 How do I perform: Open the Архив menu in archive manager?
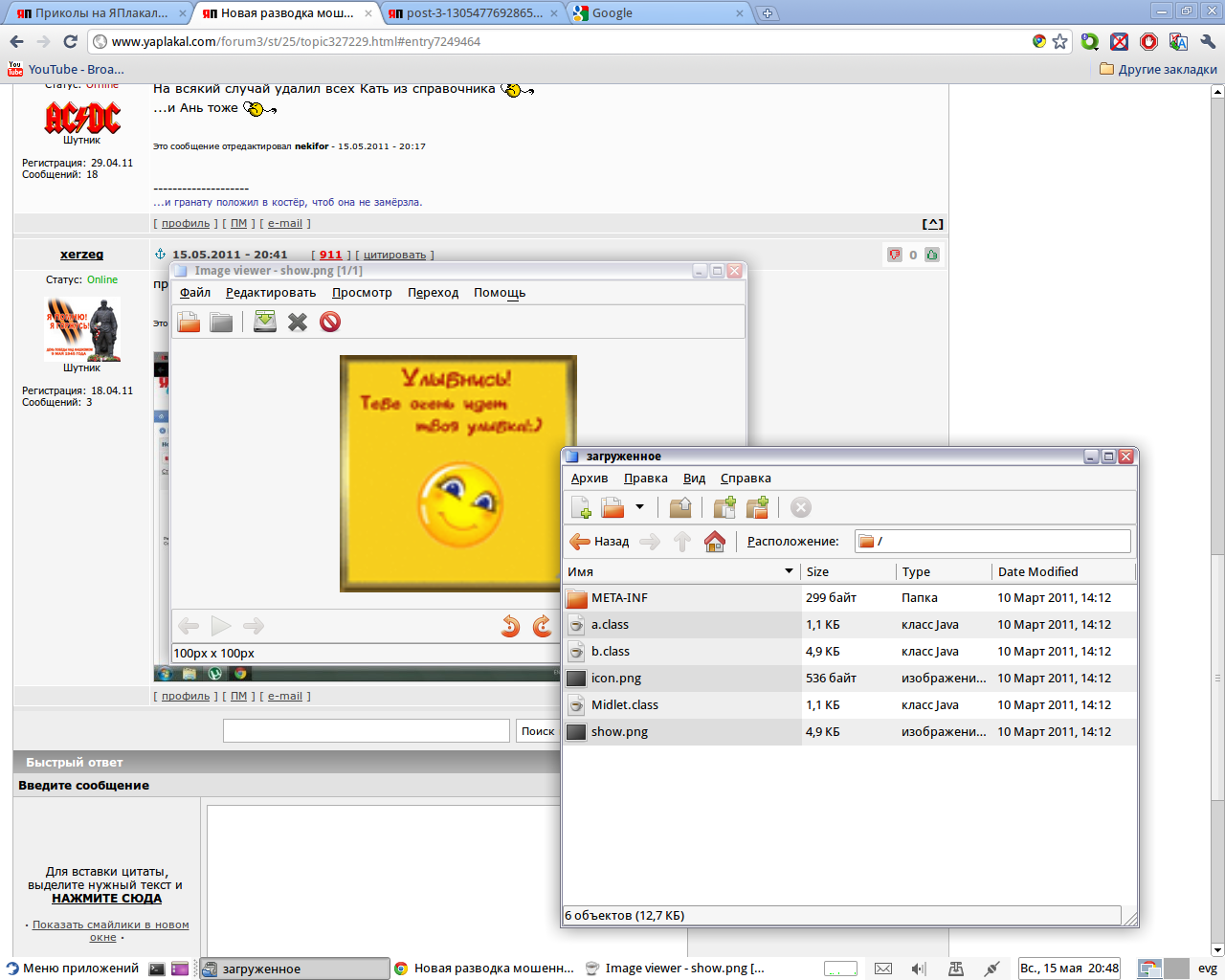(590, 479)
